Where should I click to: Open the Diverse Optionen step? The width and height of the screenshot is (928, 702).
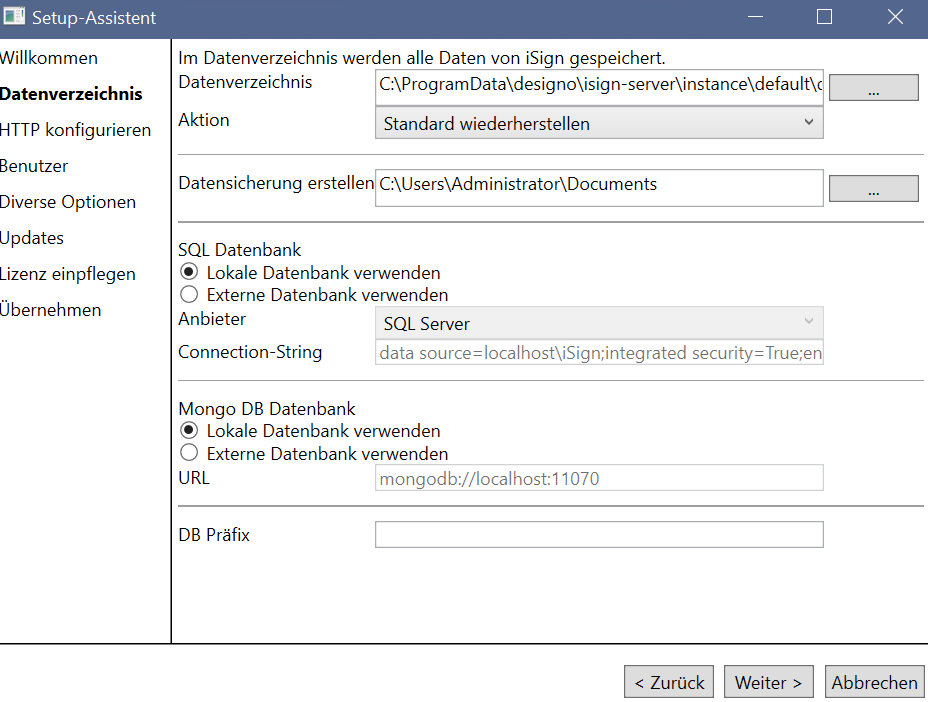67,202
